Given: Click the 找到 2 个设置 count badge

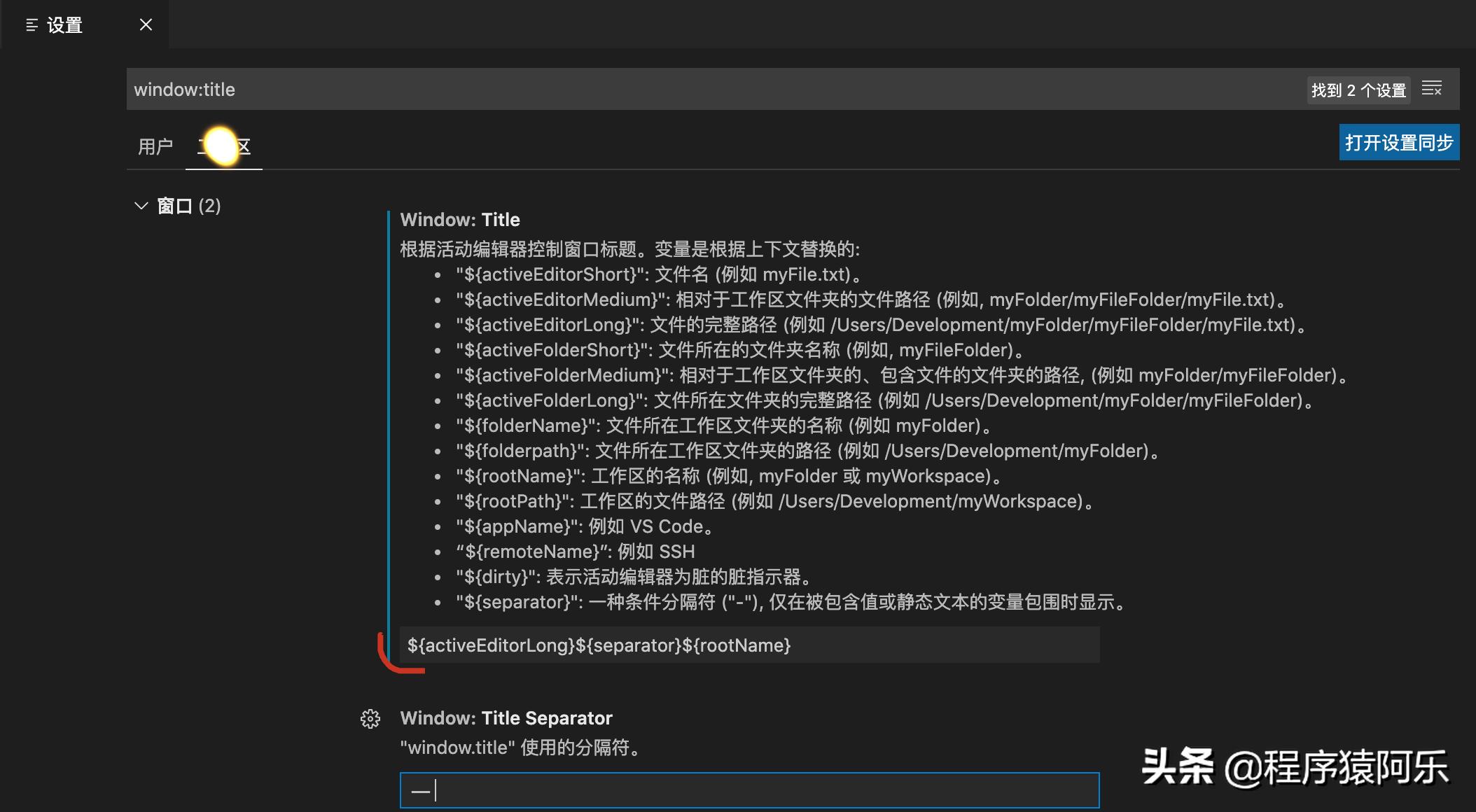Looking at the screenshot, I should [1357, 90].
